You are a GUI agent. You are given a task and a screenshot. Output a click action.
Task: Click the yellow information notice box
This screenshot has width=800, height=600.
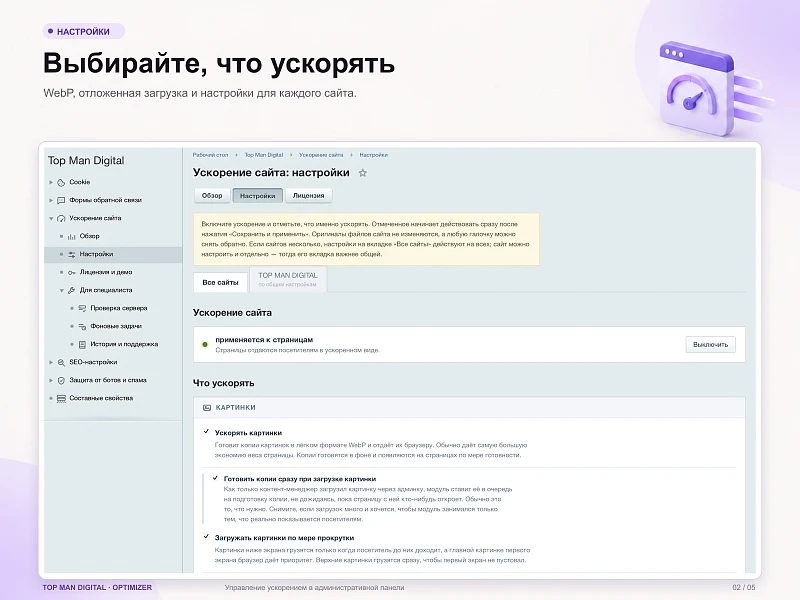366,239
